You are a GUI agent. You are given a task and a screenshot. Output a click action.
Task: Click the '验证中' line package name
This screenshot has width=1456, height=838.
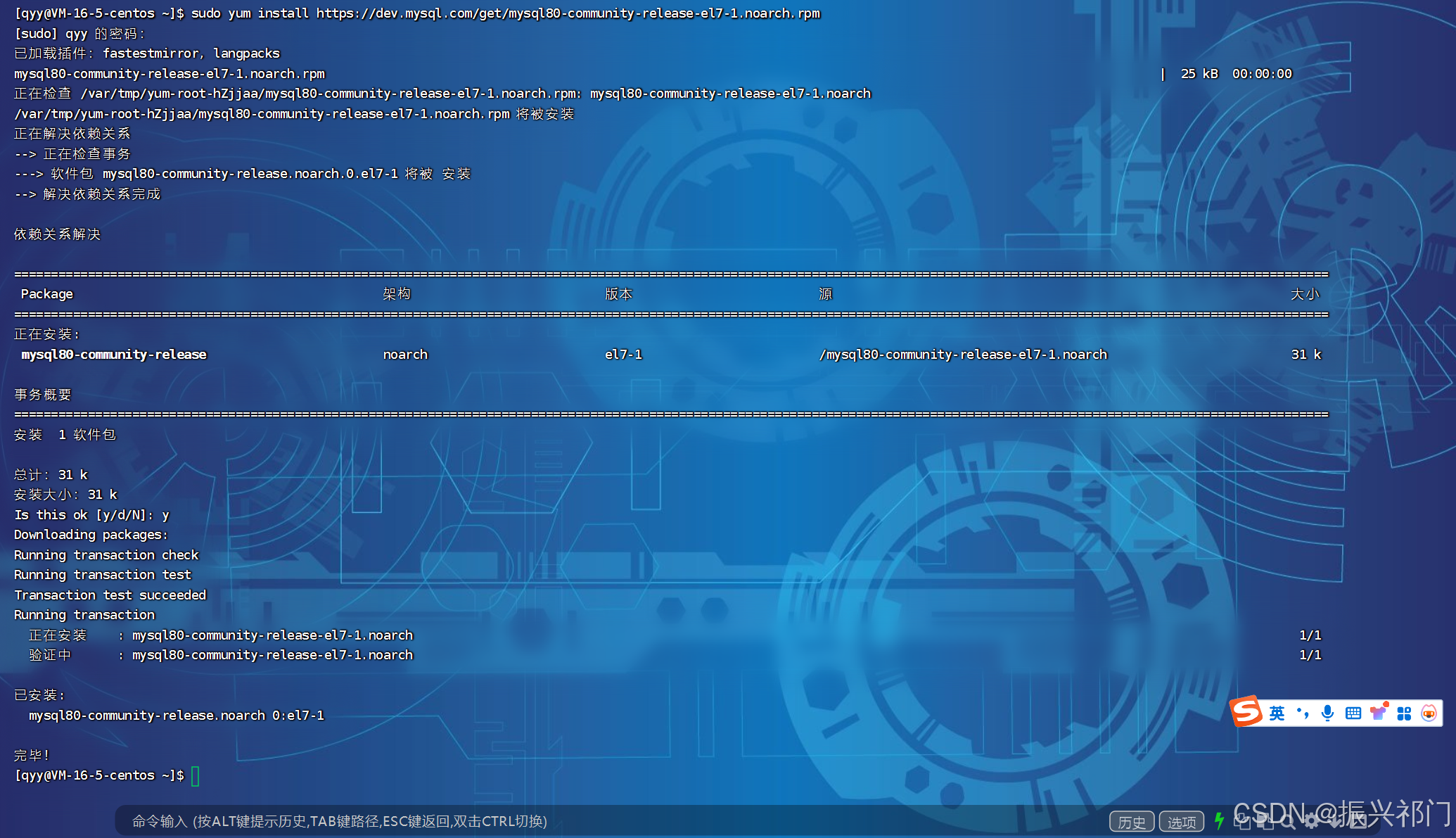[272, 655]
